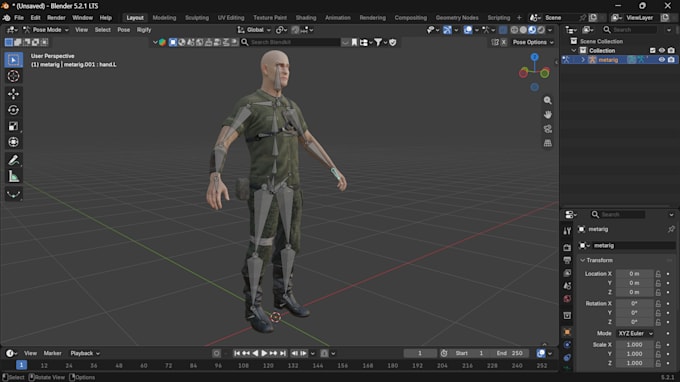Image resolution: width=680 pixels, height=382 pixels.
Task: Click the viewport zoom magnifier icon
Action: (548, 100)
